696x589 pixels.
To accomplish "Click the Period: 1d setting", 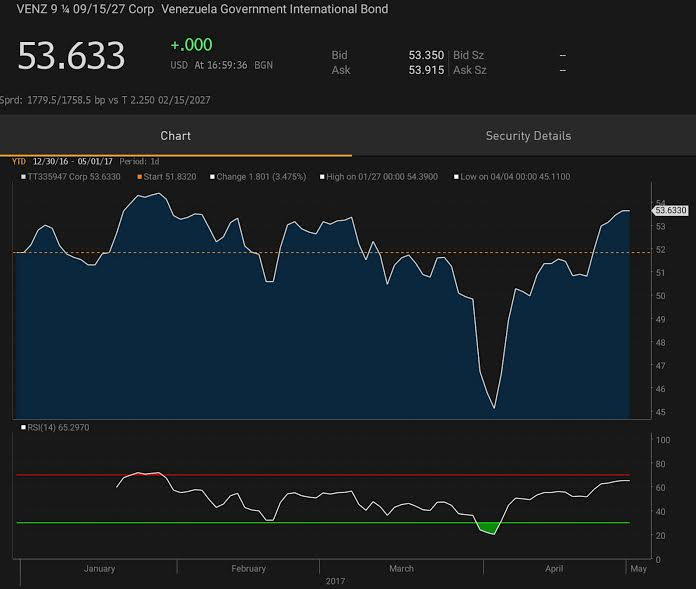I will pyautogui.click(x=139, y=161).
